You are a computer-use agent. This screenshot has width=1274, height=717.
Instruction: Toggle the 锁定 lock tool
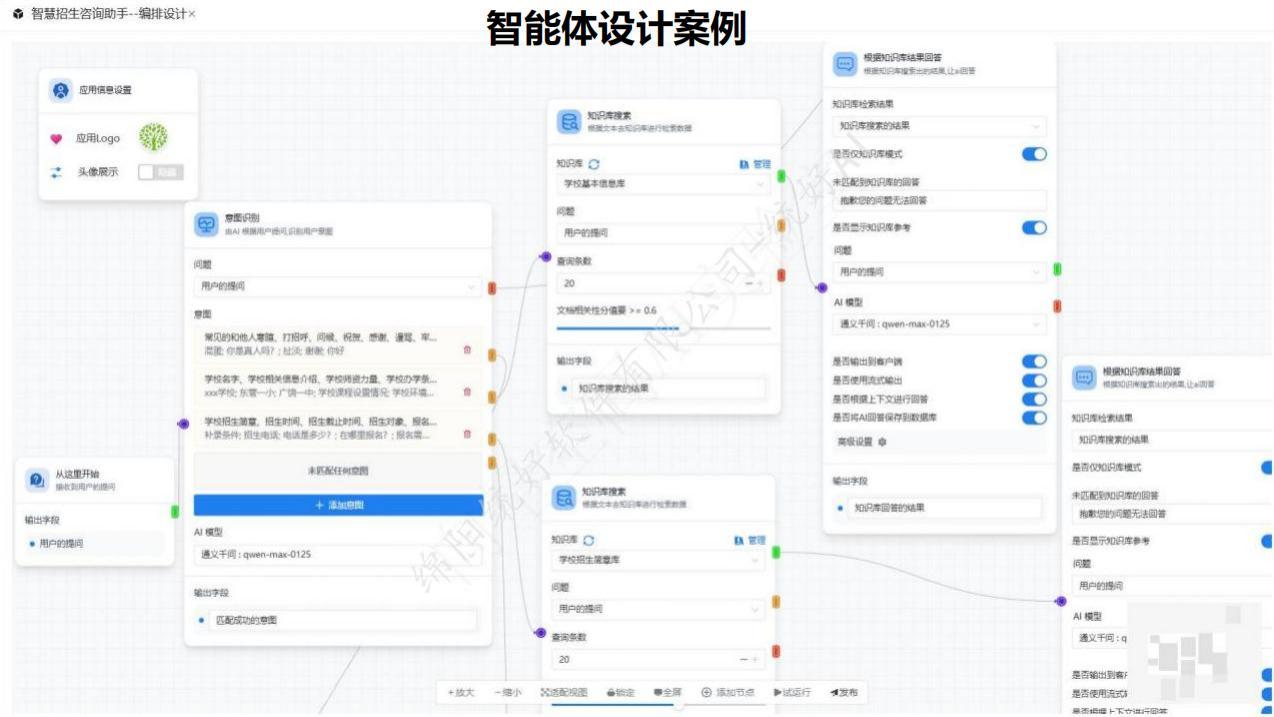[621, 692]
